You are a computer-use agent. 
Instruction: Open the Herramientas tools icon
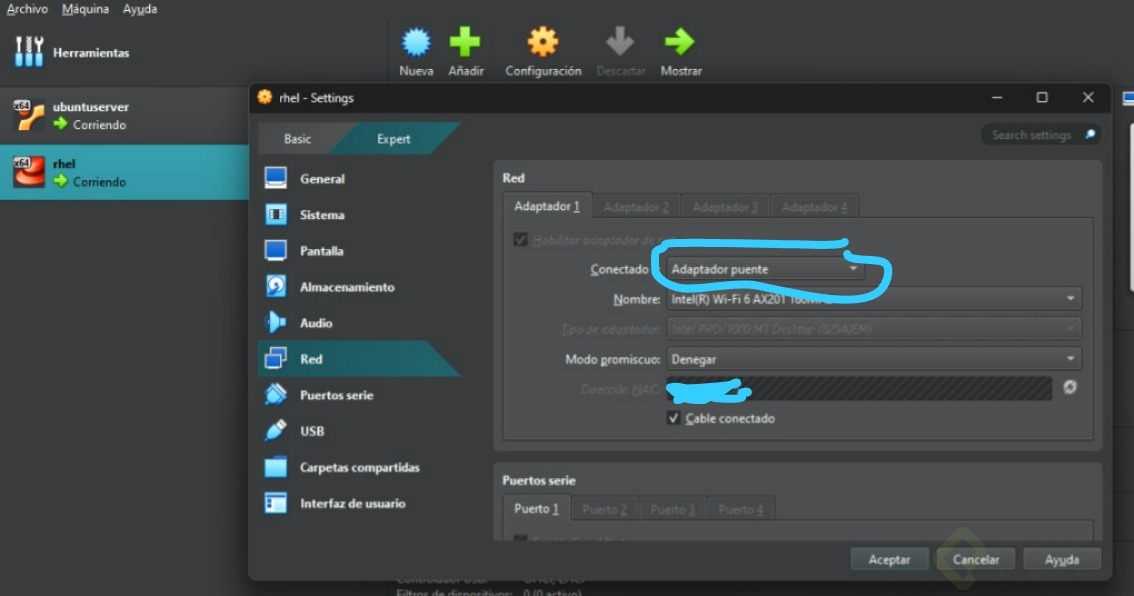[x=29, y=51]
